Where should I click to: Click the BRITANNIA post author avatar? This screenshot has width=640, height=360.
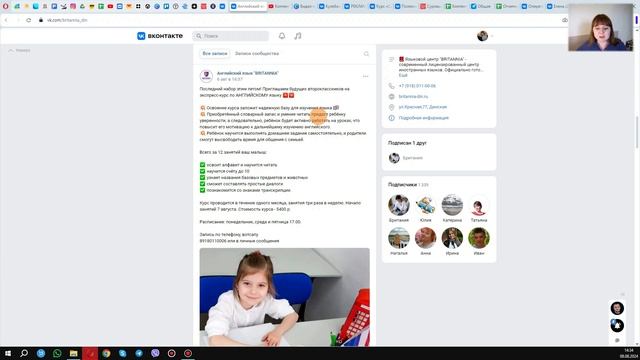click(206, 76)
